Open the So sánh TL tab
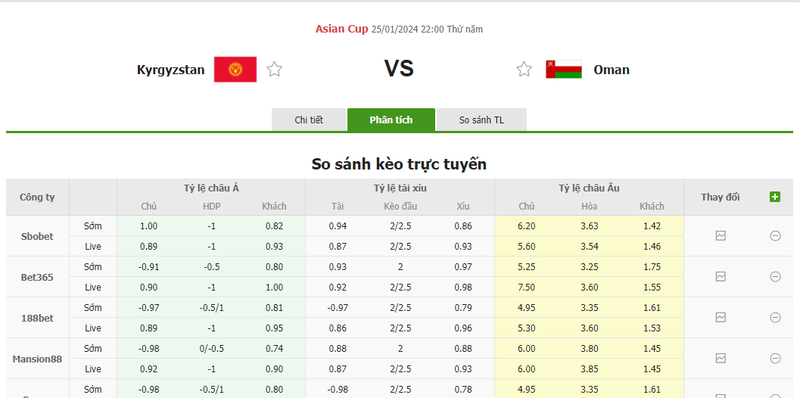The width and height of the screenshot is (800, 398). coord(482,120)
